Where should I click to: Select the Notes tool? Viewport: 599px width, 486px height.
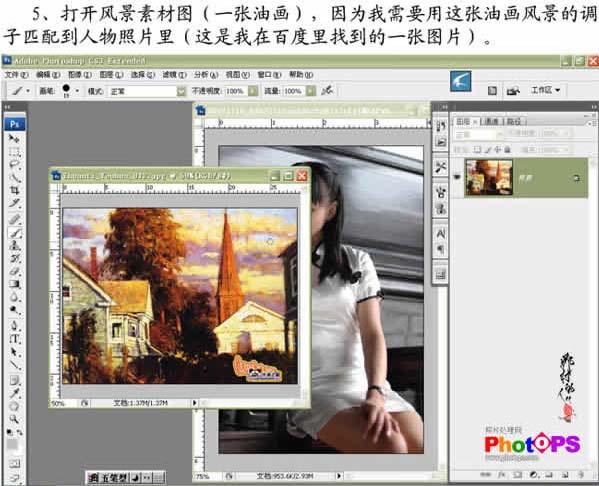[14, 380]
